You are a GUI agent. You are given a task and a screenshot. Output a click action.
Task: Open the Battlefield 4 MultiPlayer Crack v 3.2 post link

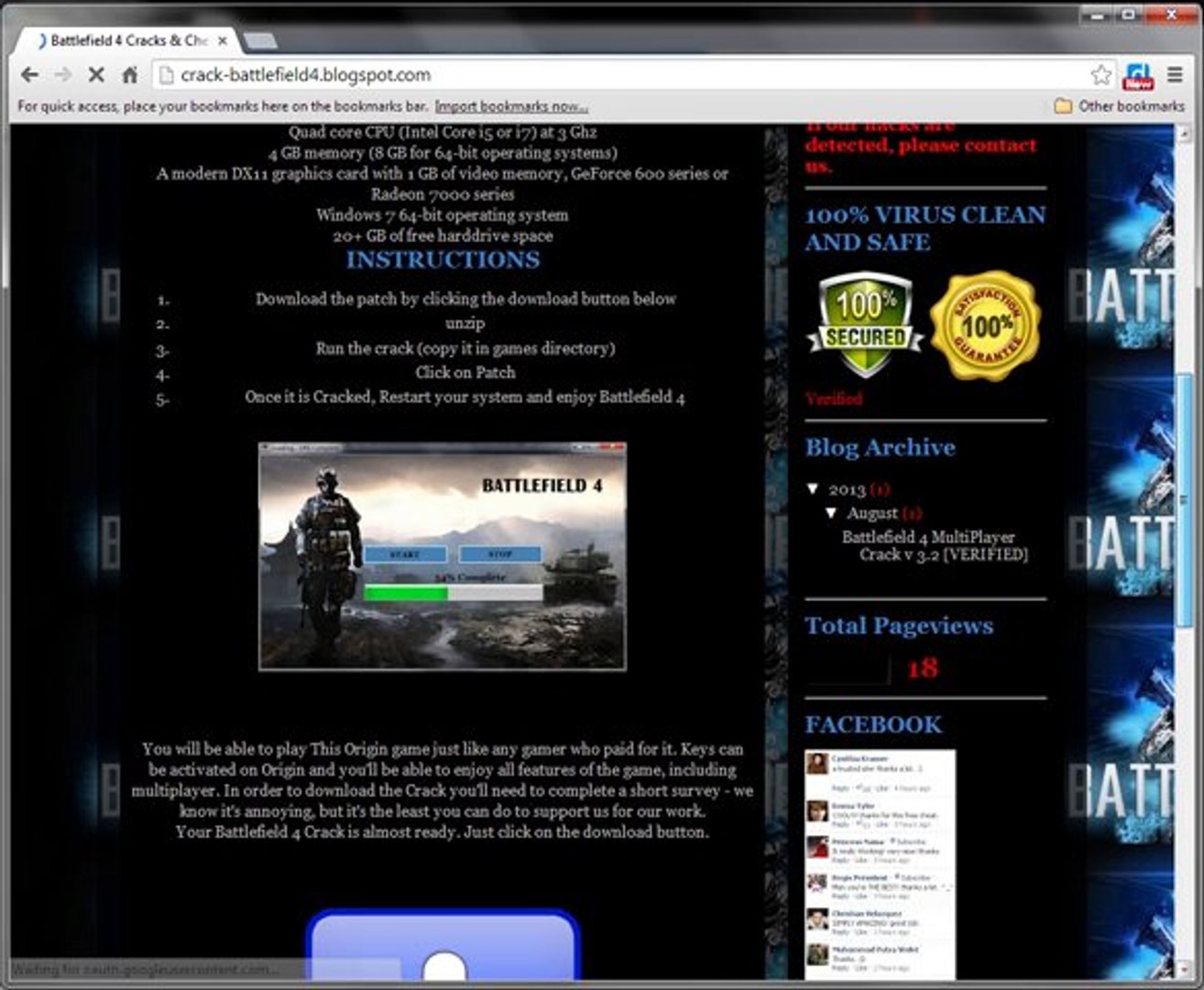(935, 545)
